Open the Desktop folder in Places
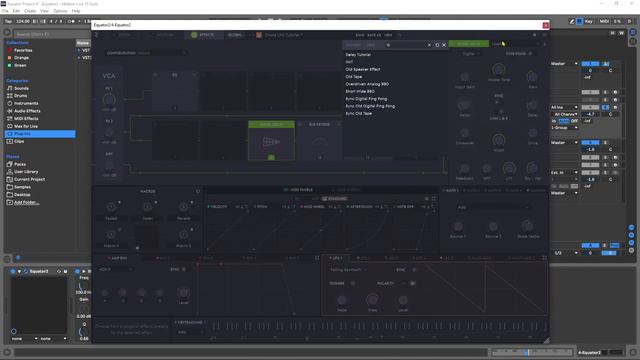 [x=22, y=195]
